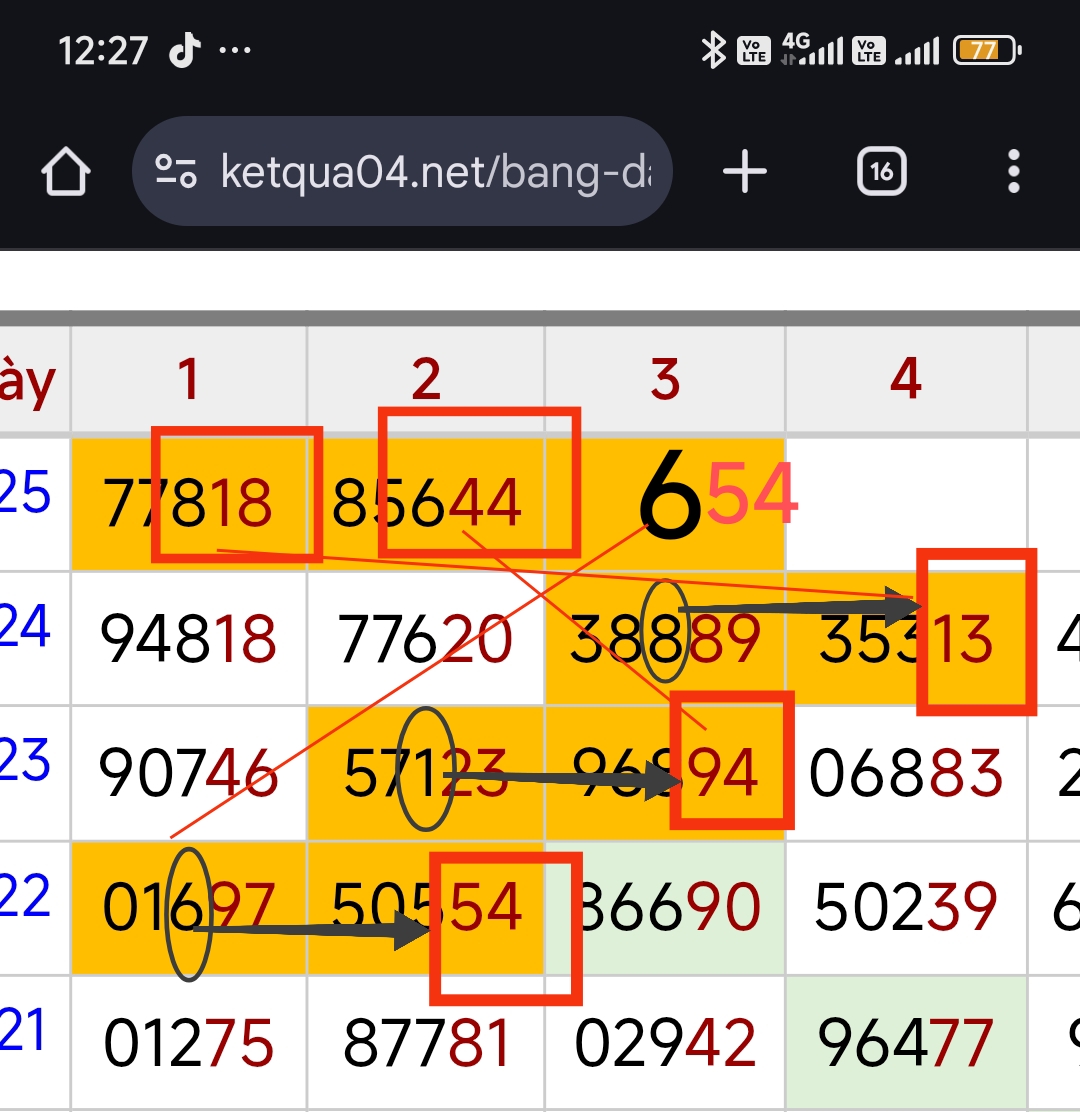The height and width of the screenshot is (1112, 1080).
Task: Tap the battery indicator showing 77
Action: point(987,50)
